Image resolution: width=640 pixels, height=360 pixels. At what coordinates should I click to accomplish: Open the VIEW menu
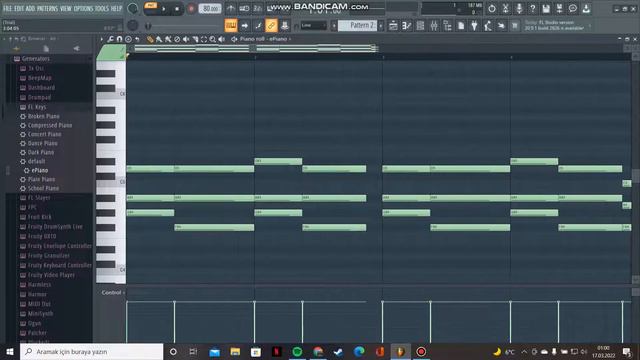pos(66,8)
